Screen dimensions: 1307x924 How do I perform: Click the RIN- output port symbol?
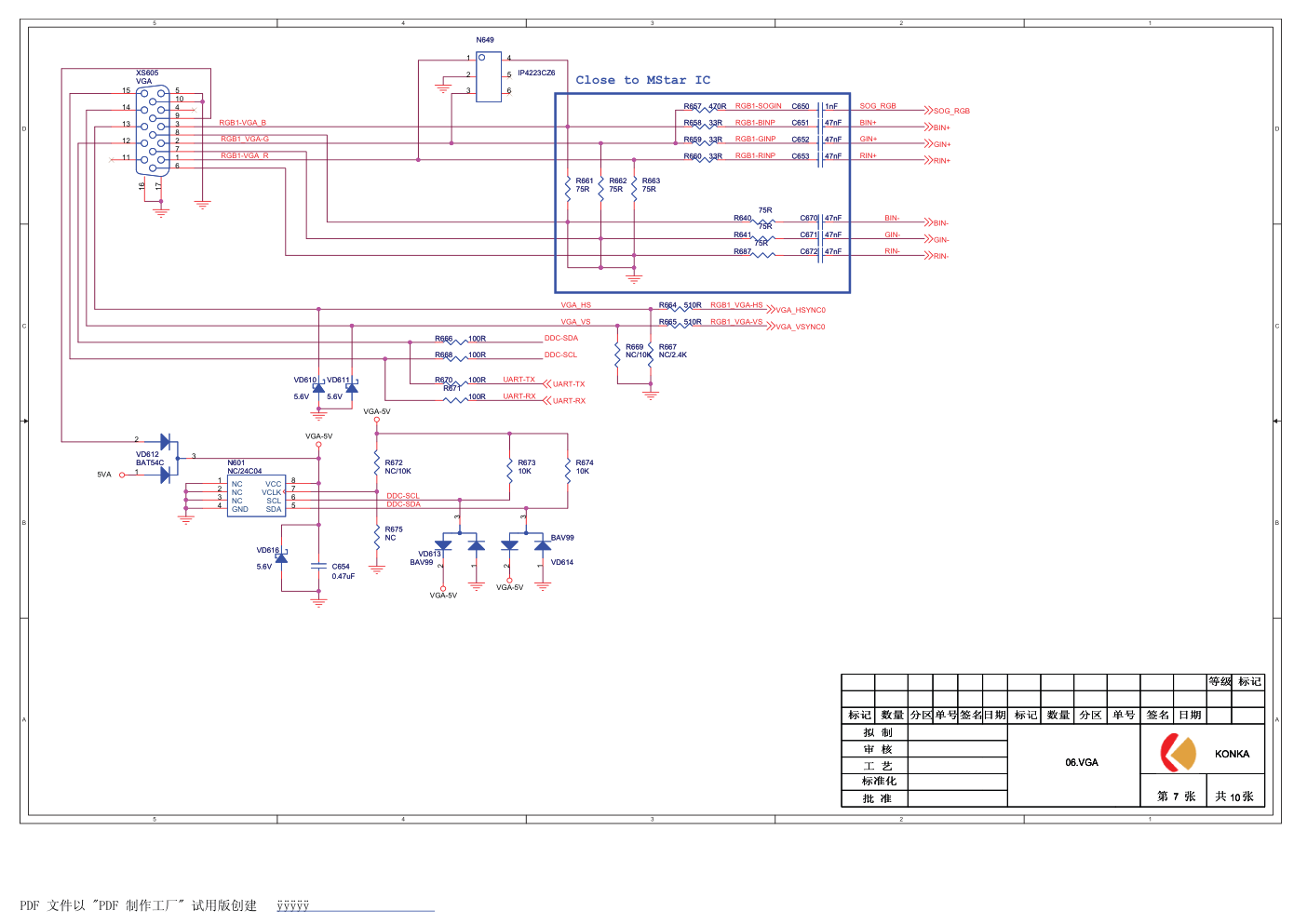pyautogui.click(x=928, y=255)
